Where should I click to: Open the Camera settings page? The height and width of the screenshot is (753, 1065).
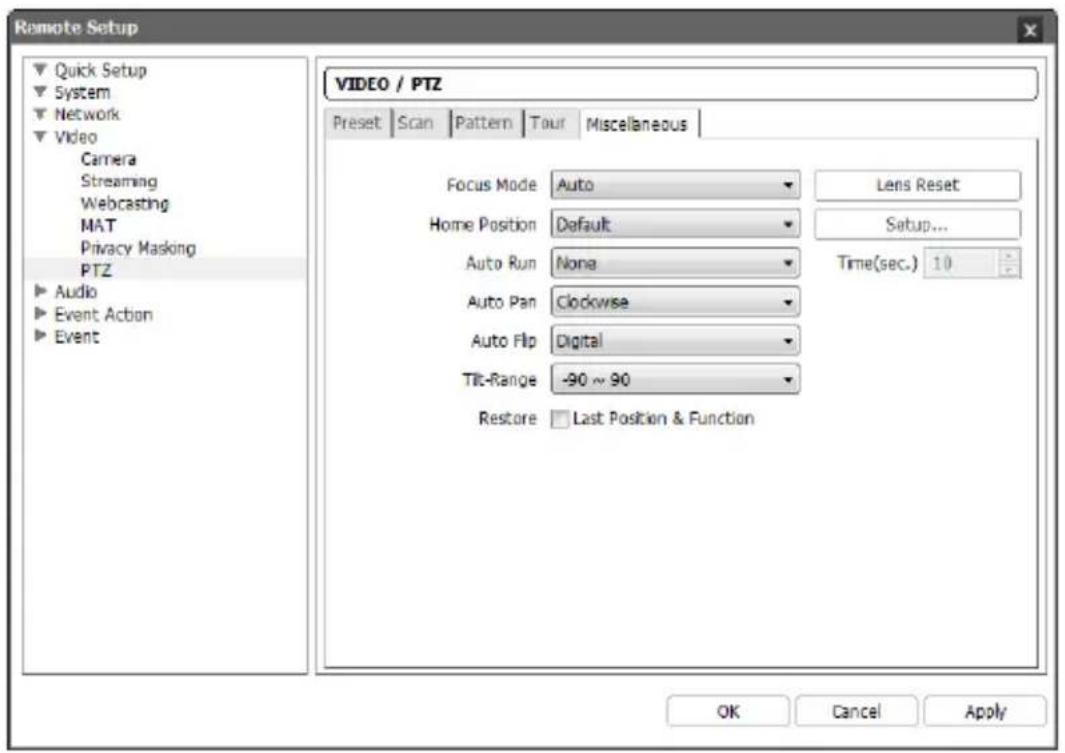click(108, 160)
